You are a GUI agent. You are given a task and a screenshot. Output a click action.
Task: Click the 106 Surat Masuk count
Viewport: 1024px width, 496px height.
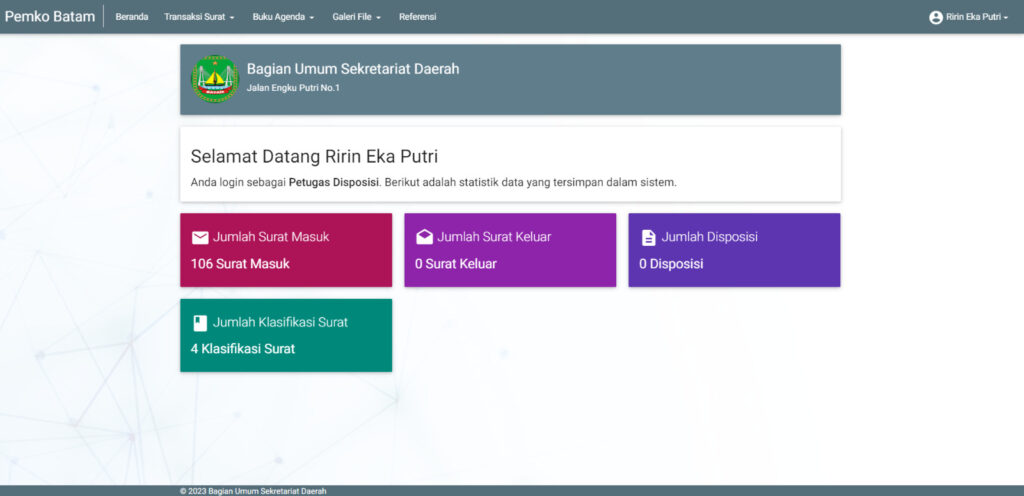[x=240, y=264]
